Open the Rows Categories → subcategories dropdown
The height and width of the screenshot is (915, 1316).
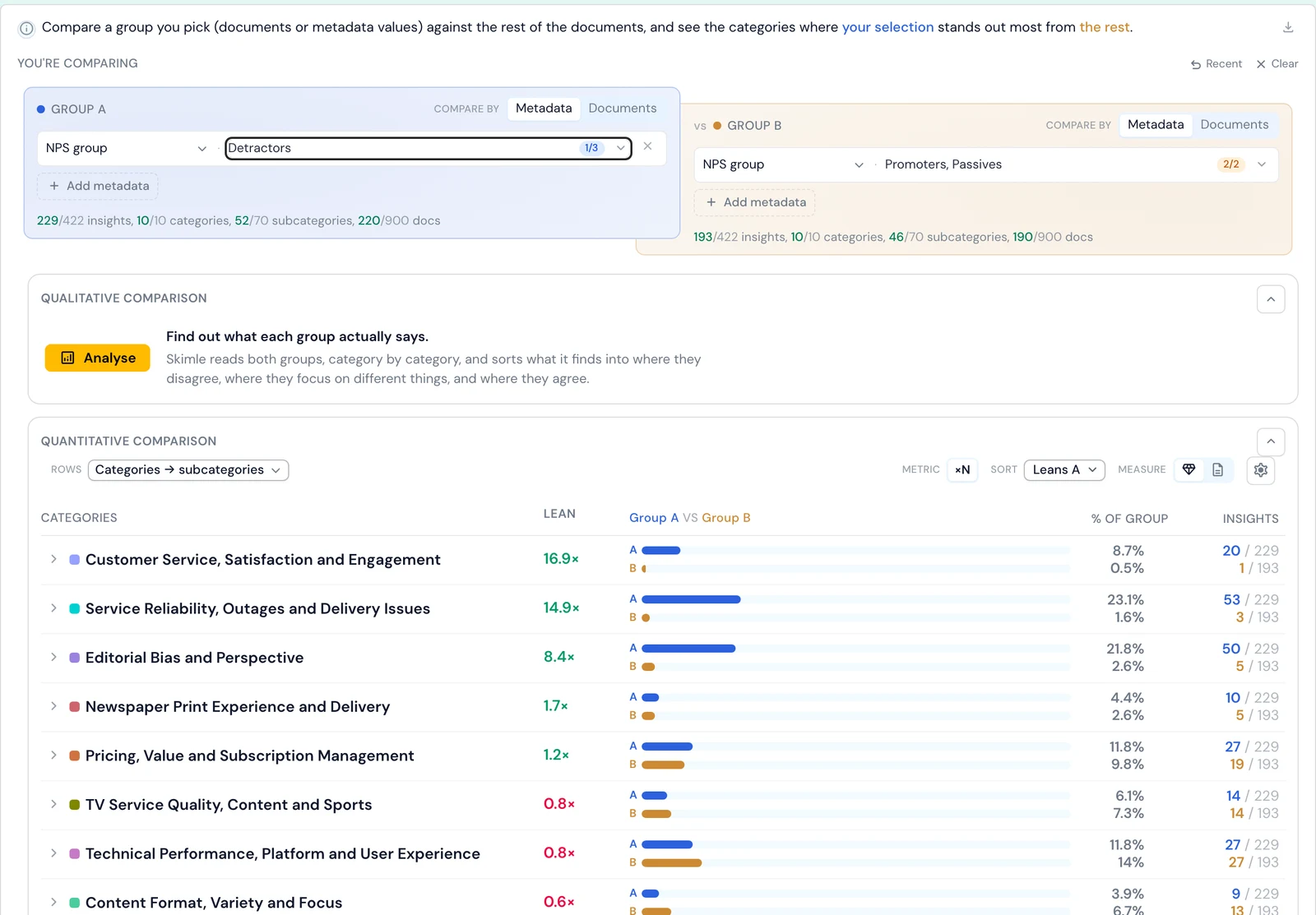188,470
